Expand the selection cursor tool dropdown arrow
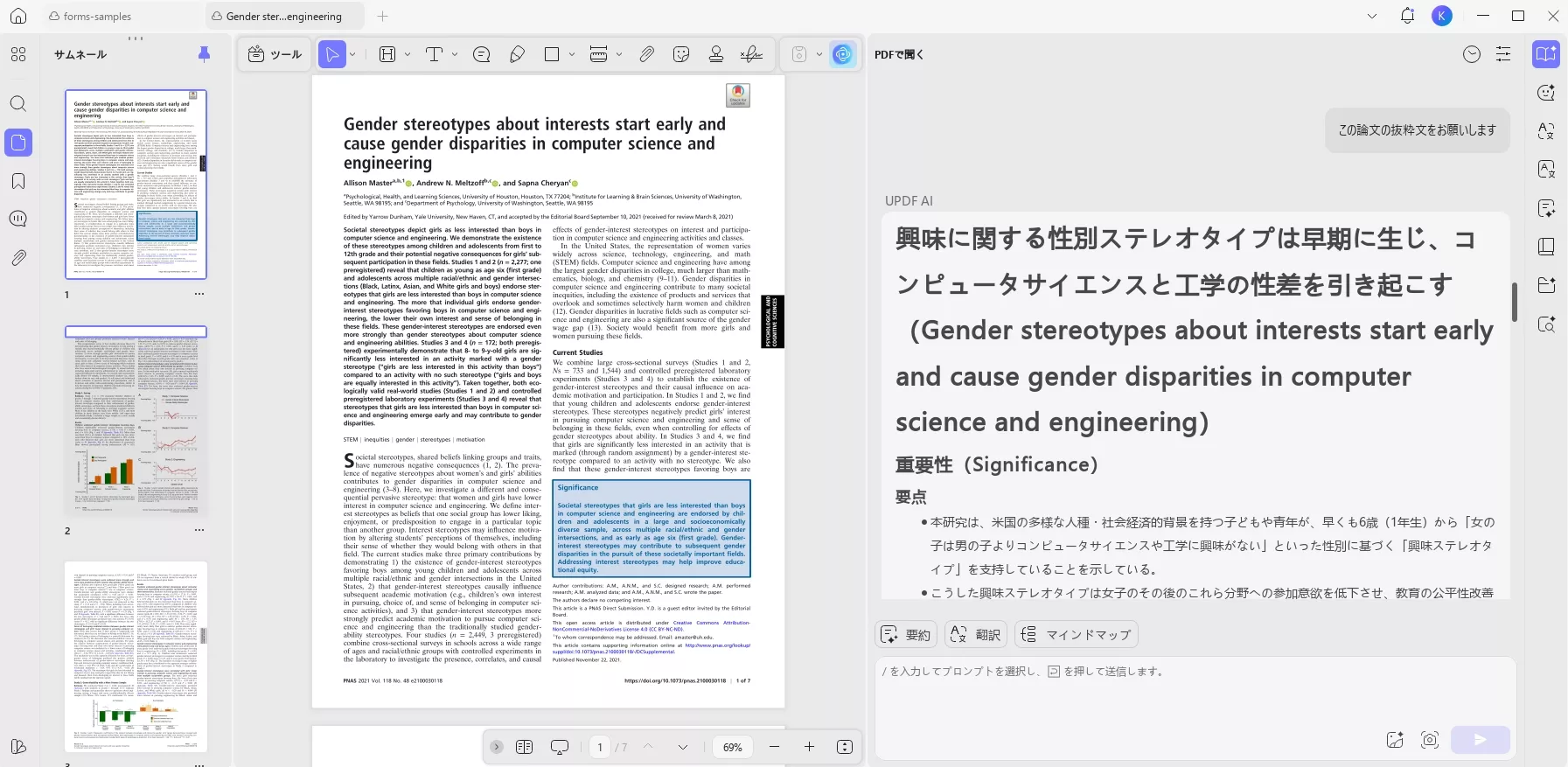1568x767 pixels. pos(352,54)
